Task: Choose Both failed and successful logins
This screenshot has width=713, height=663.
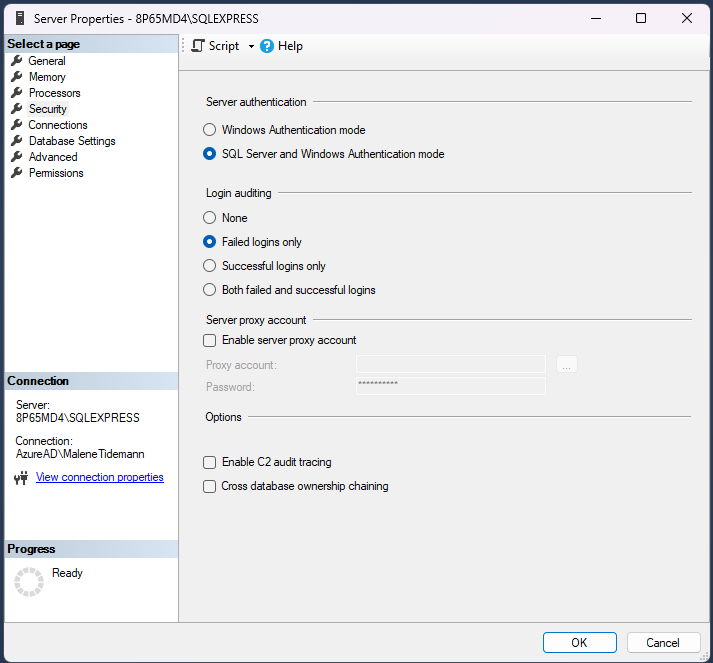Action: (209, 290)
